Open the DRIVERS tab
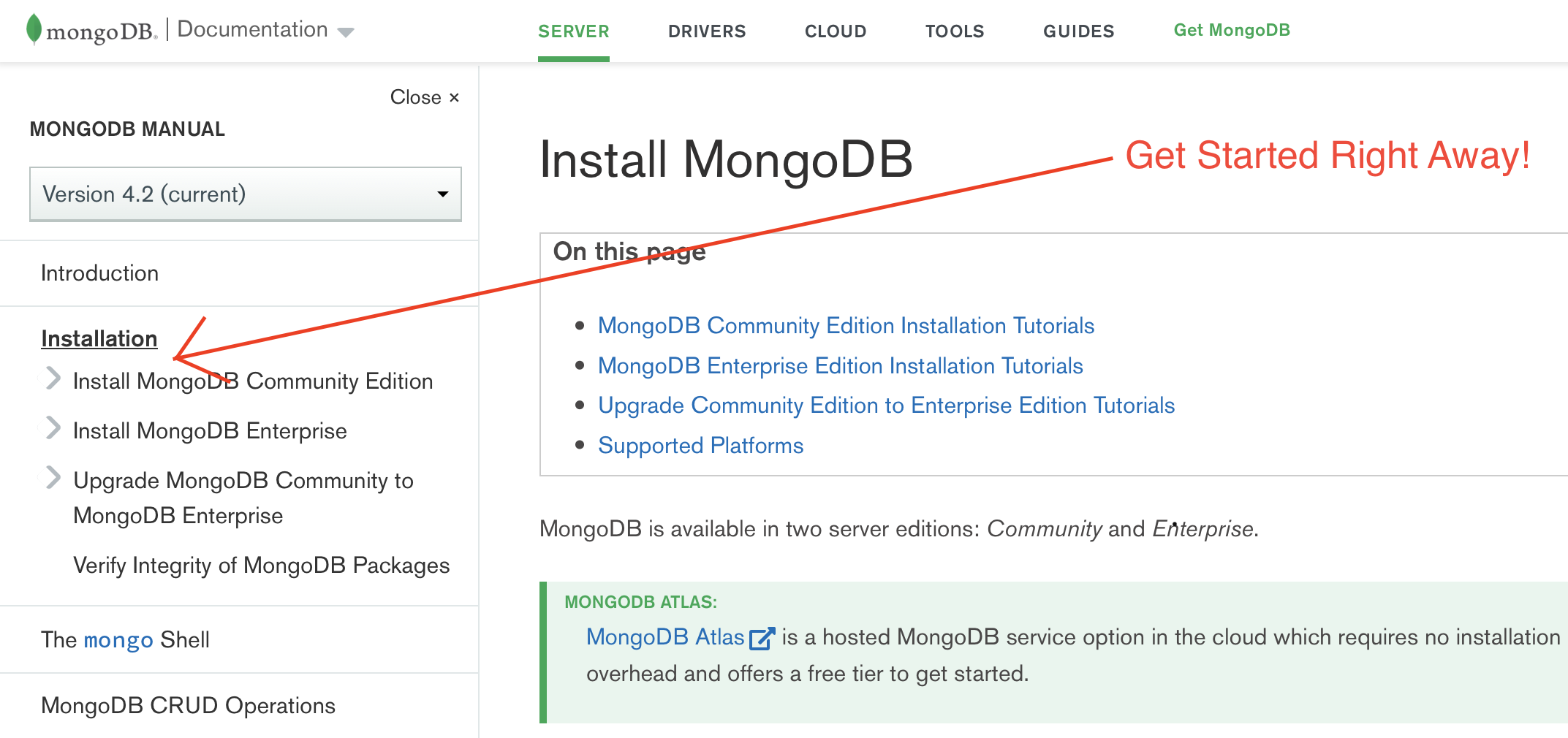Screen dimensions: 1568x738 (707, 31)
